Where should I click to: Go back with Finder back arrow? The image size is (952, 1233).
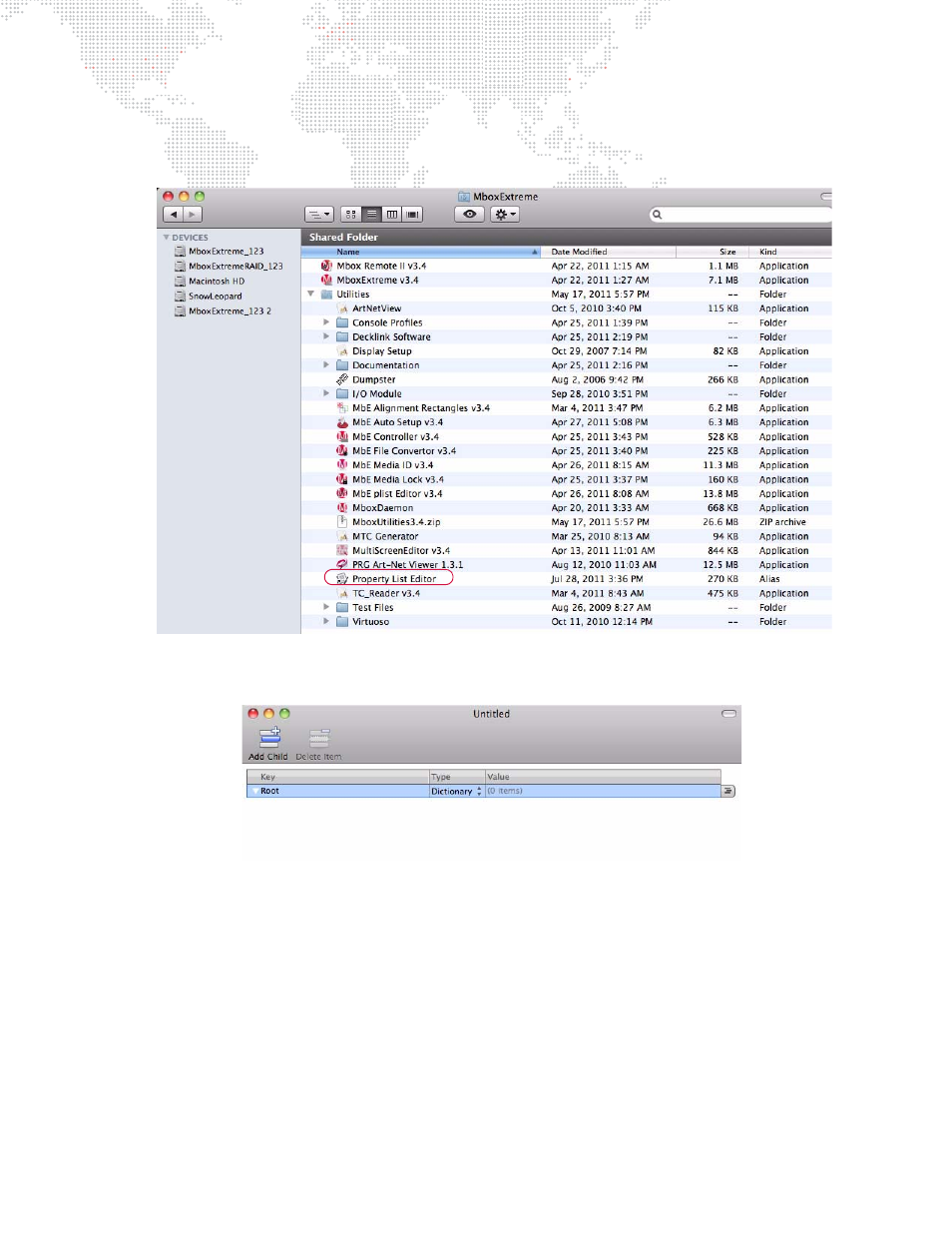(173, 215)
